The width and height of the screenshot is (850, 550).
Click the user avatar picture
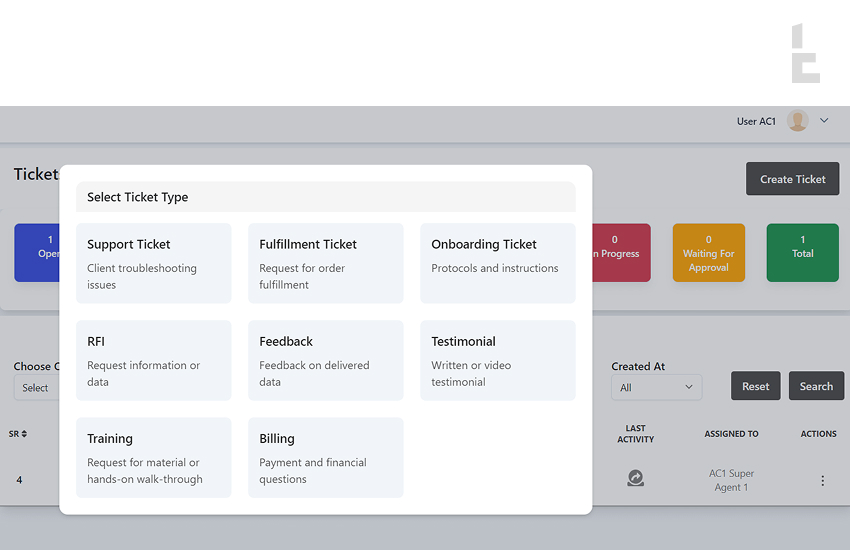[797, 121]
